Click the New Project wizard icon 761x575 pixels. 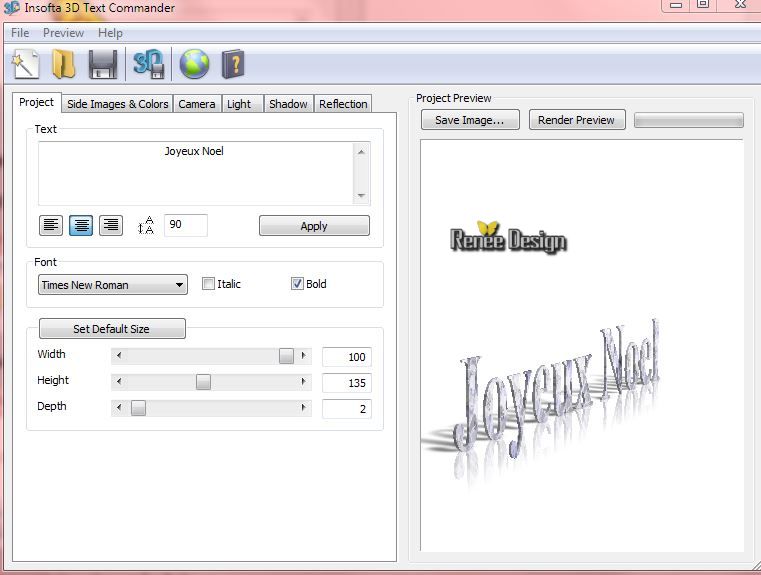pyautogui.click(x=26, y=65)
